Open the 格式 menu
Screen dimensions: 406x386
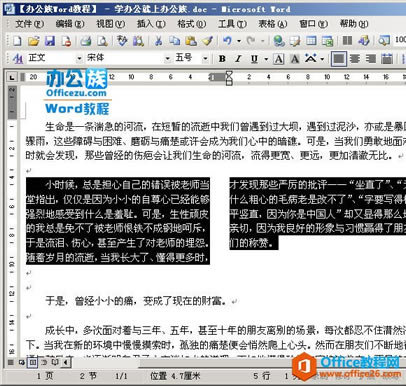pos(192,24)
